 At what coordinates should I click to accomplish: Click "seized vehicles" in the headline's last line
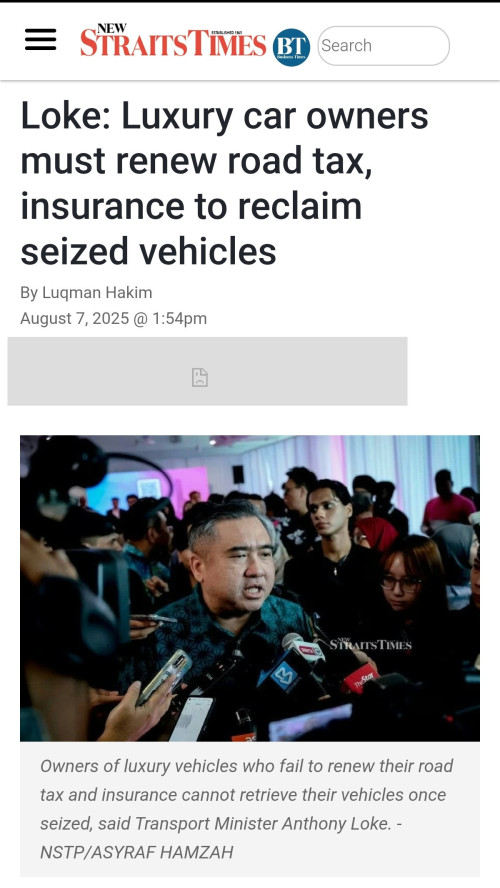148,251
